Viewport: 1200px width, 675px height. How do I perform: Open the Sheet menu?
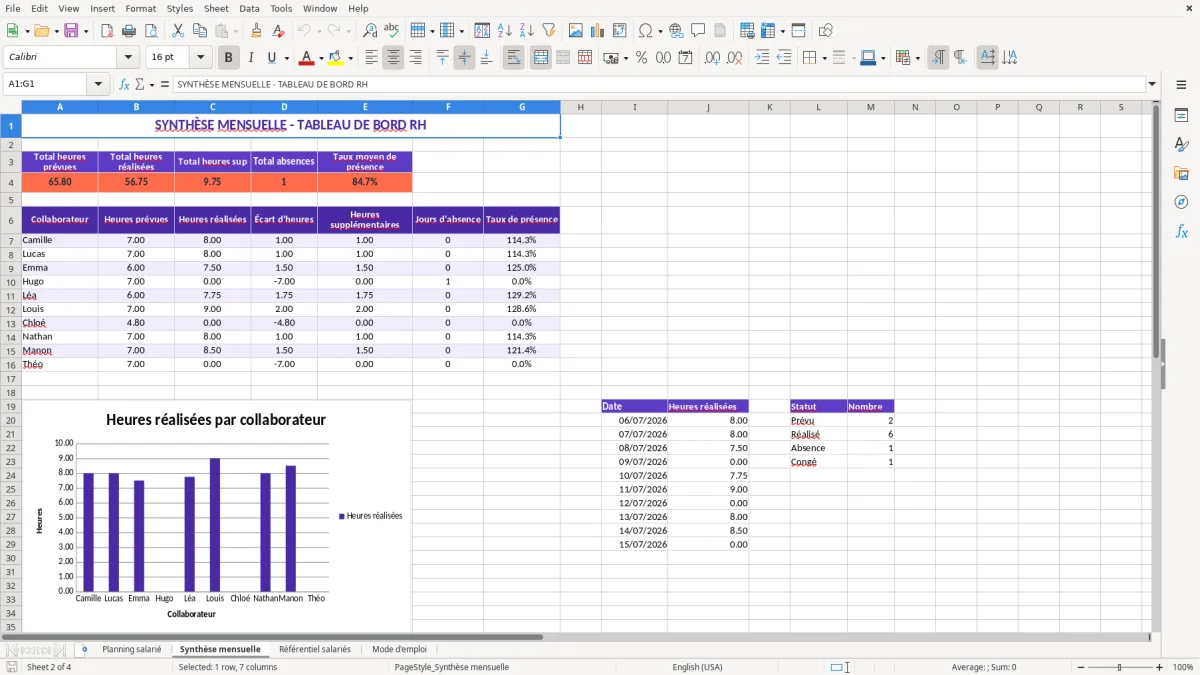tap(216, 8)
